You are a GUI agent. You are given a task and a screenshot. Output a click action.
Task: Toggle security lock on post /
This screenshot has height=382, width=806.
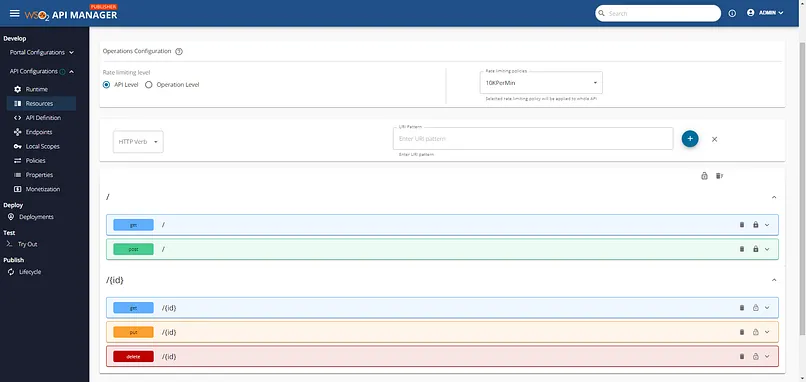(x=756, y=249)
